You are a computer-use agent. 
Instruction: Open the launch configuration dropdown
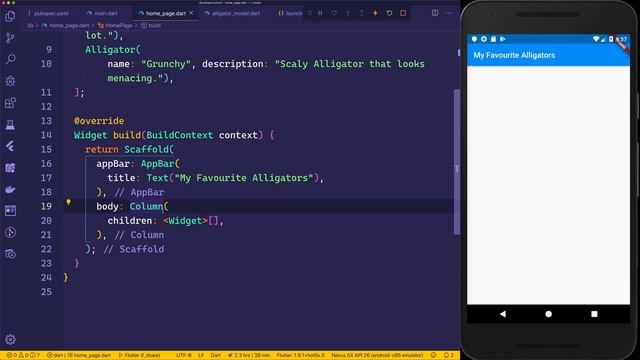pos(291,13)
